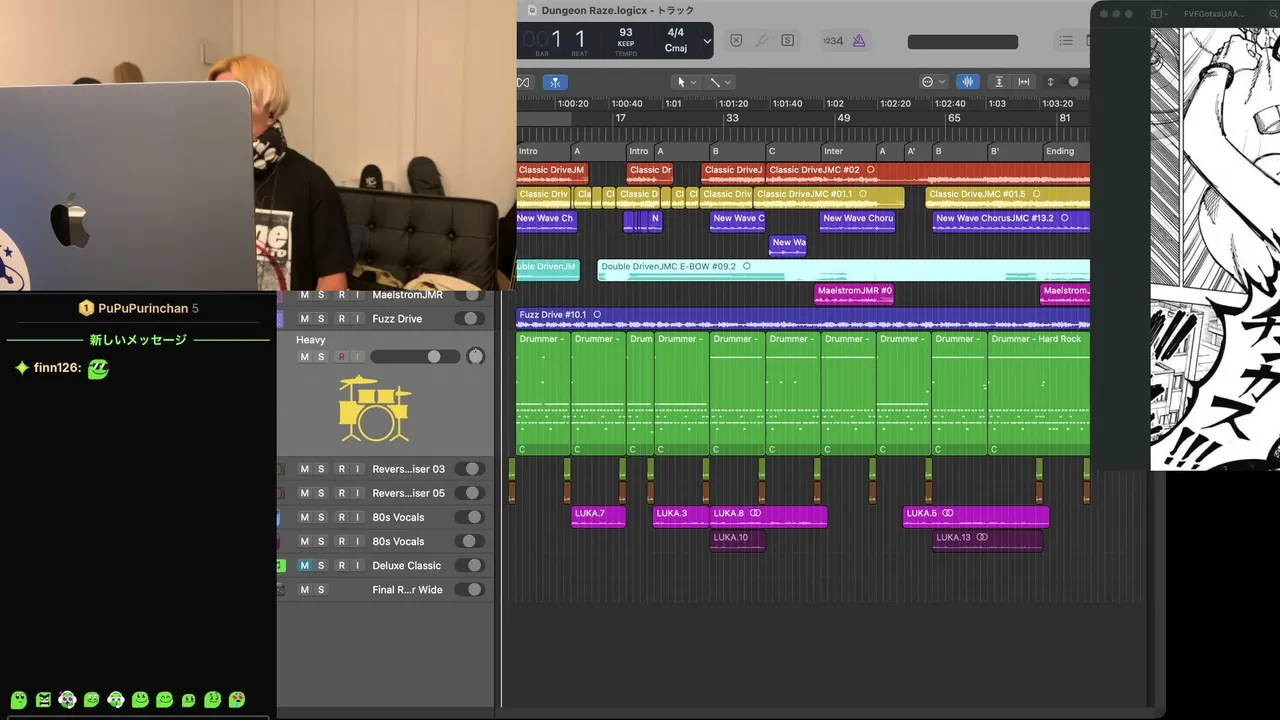The image size is (1280, 720).
Task: Open the tuner
Action: pyautogui.click(x=762, y=41)
